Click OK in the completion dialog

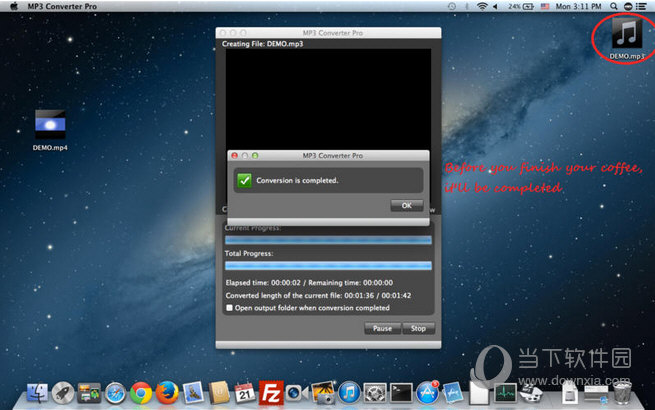[x=406, y=205]
